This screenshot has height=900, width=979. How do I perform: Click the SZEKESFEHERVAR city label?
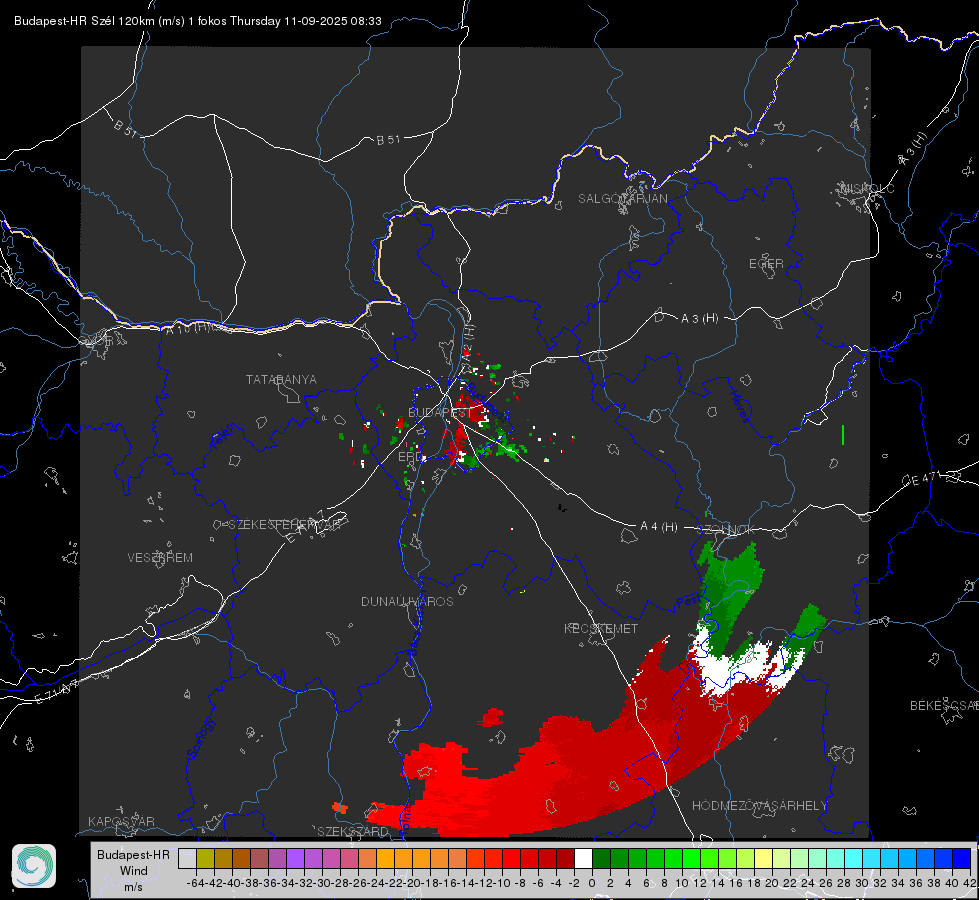click(285, 524)
